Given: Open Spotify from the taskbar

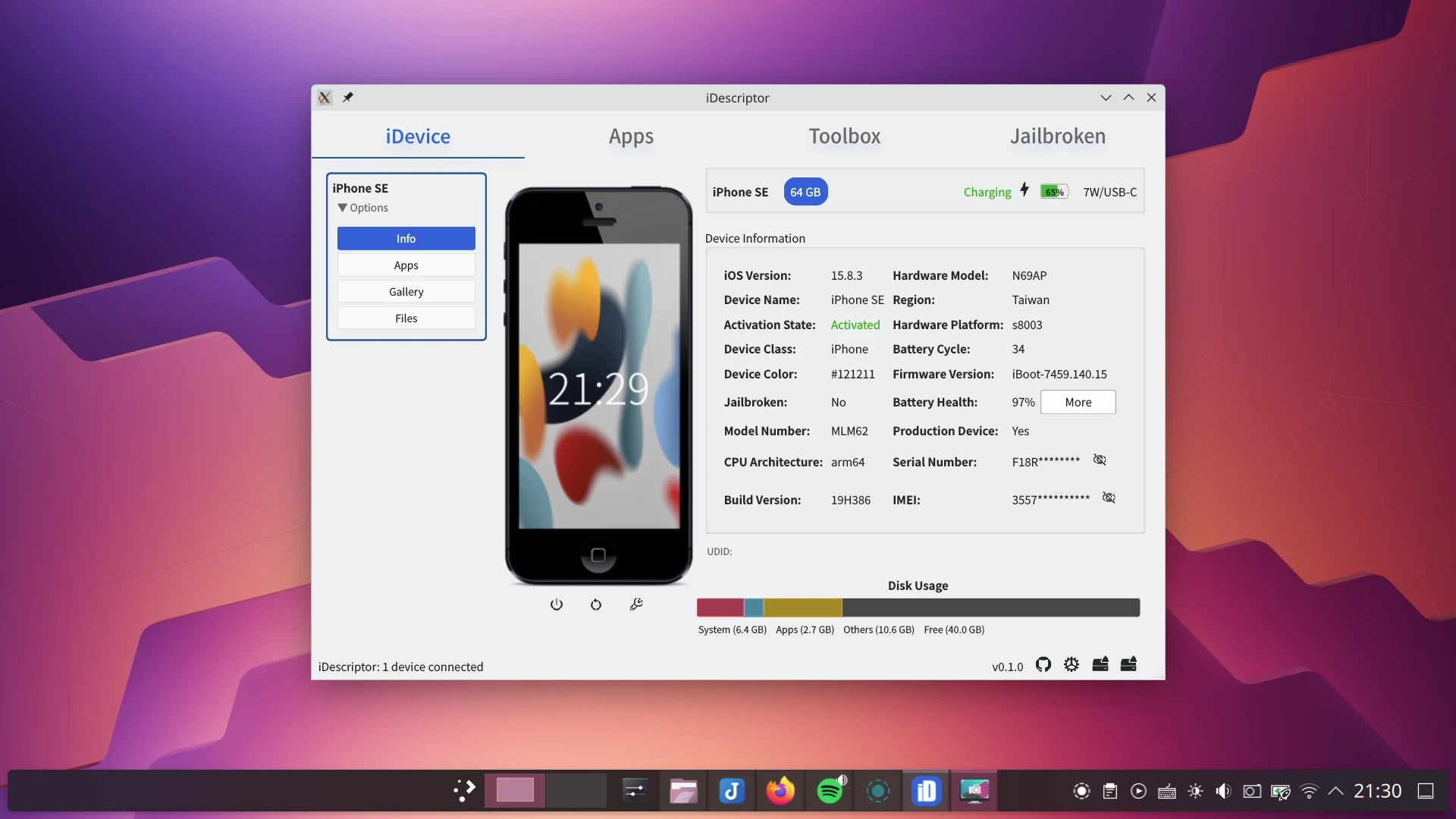Looking at the screenshot, I should 830,791.
